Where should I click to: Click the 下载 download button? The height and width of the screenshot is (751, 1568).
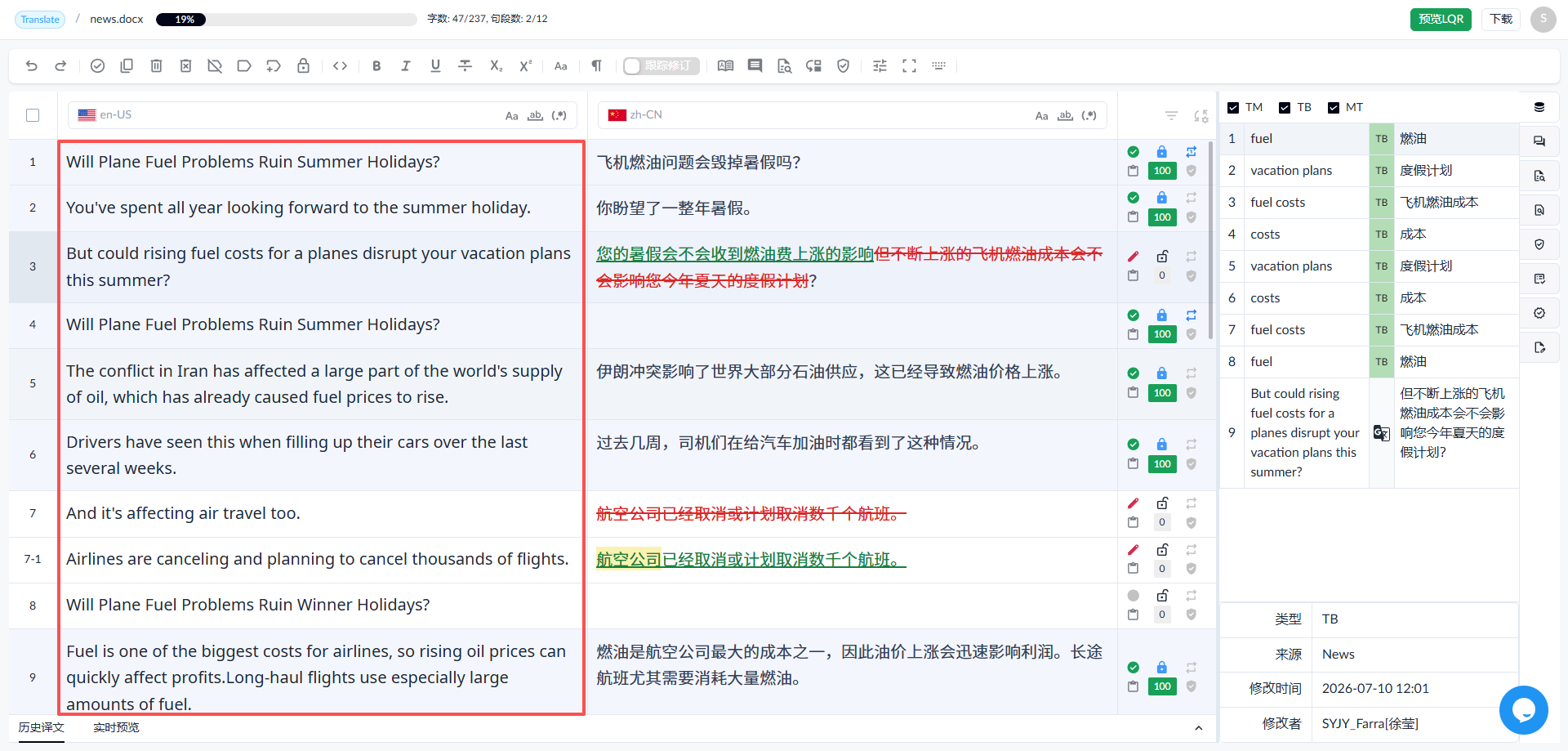tap(1501, 20)
